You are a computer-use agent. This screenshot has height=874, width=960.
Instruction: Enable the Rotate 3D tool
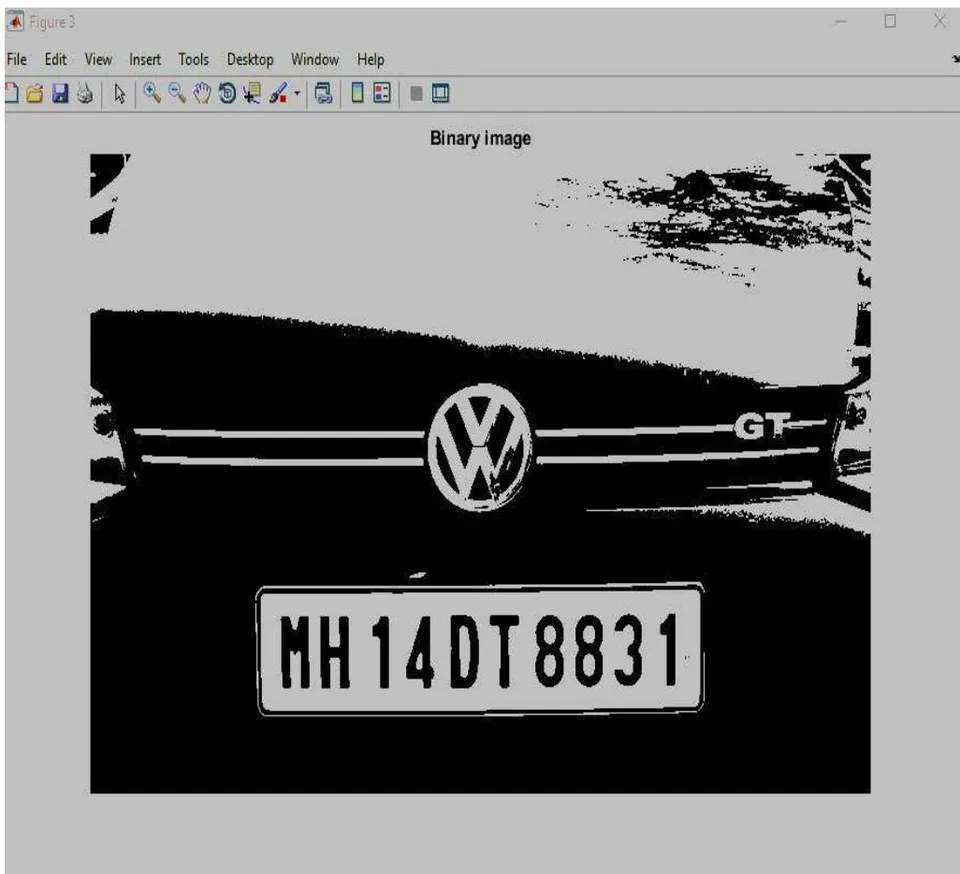click(x=227, y=93)
